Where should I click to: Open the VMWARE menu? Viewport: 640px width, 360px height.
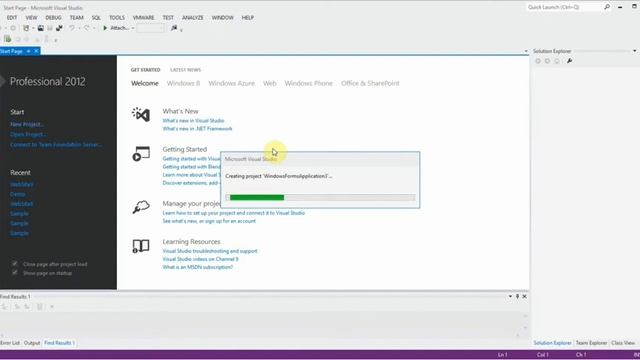tap(143, 18)
